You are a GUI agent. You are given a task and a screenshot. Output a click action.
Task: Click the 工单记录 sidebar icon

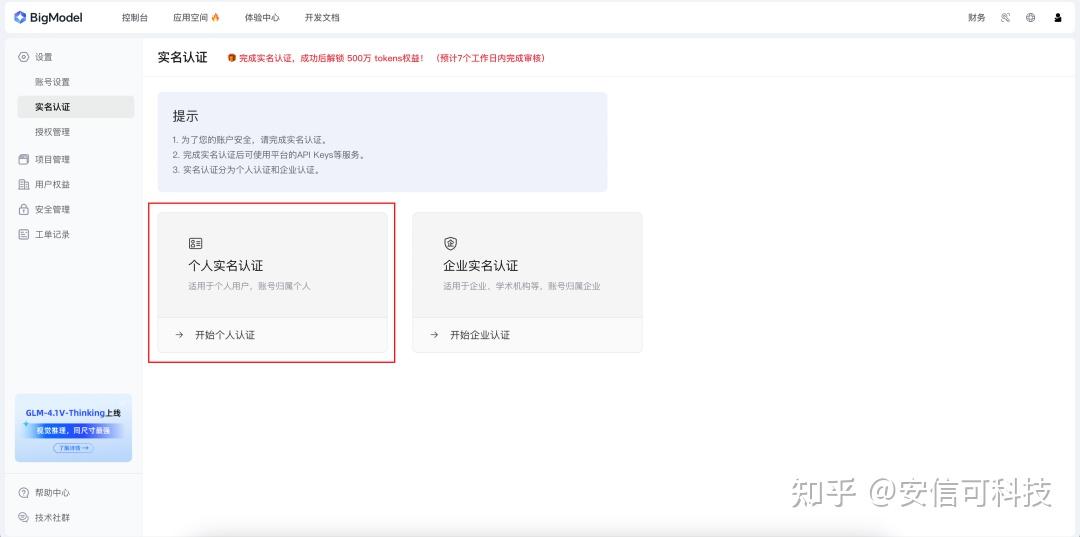(24, 234)
